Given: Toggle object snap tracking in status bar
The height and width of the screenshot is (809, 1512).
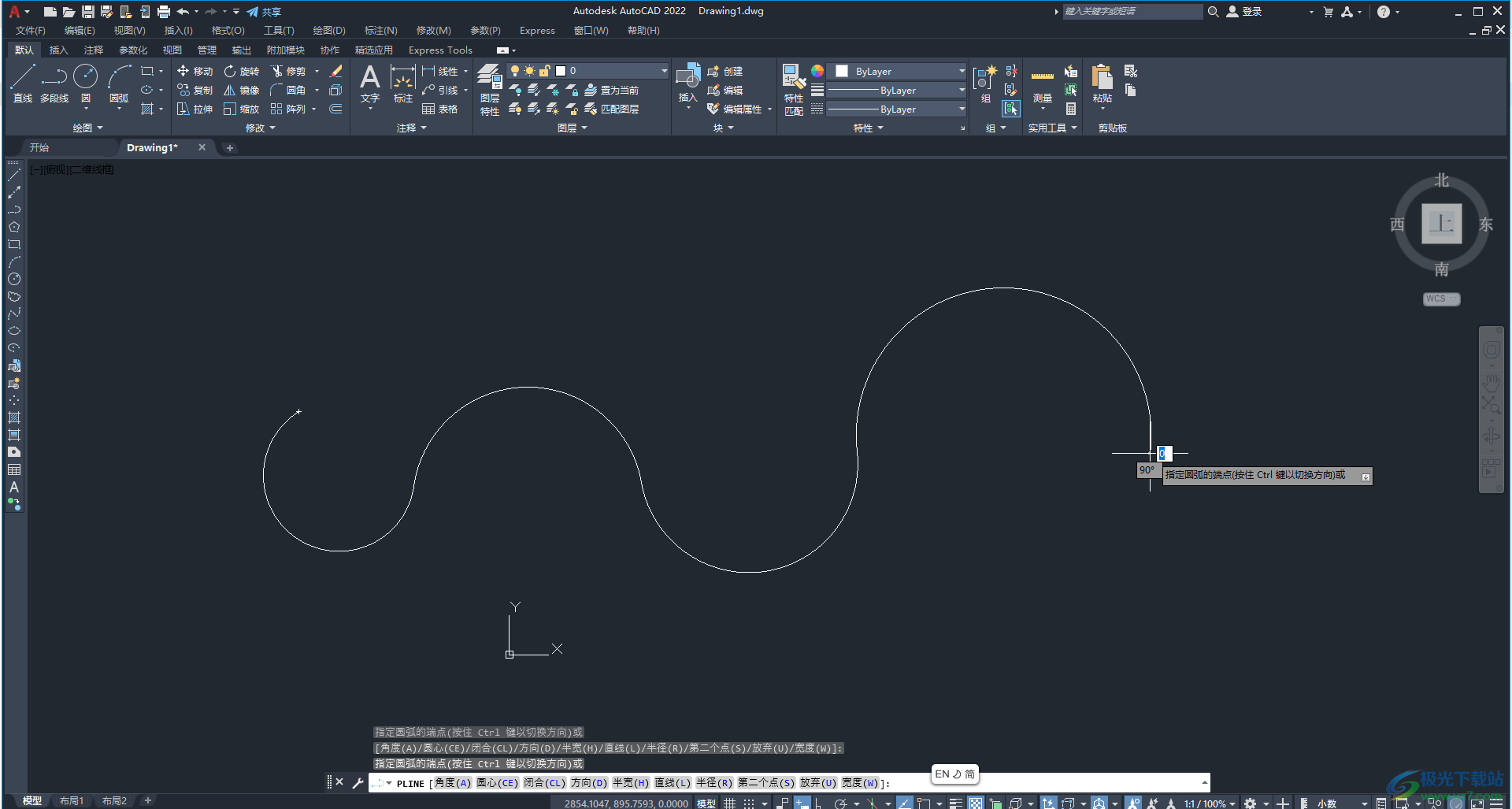Looking at the screenshot, I should (904, 803).
